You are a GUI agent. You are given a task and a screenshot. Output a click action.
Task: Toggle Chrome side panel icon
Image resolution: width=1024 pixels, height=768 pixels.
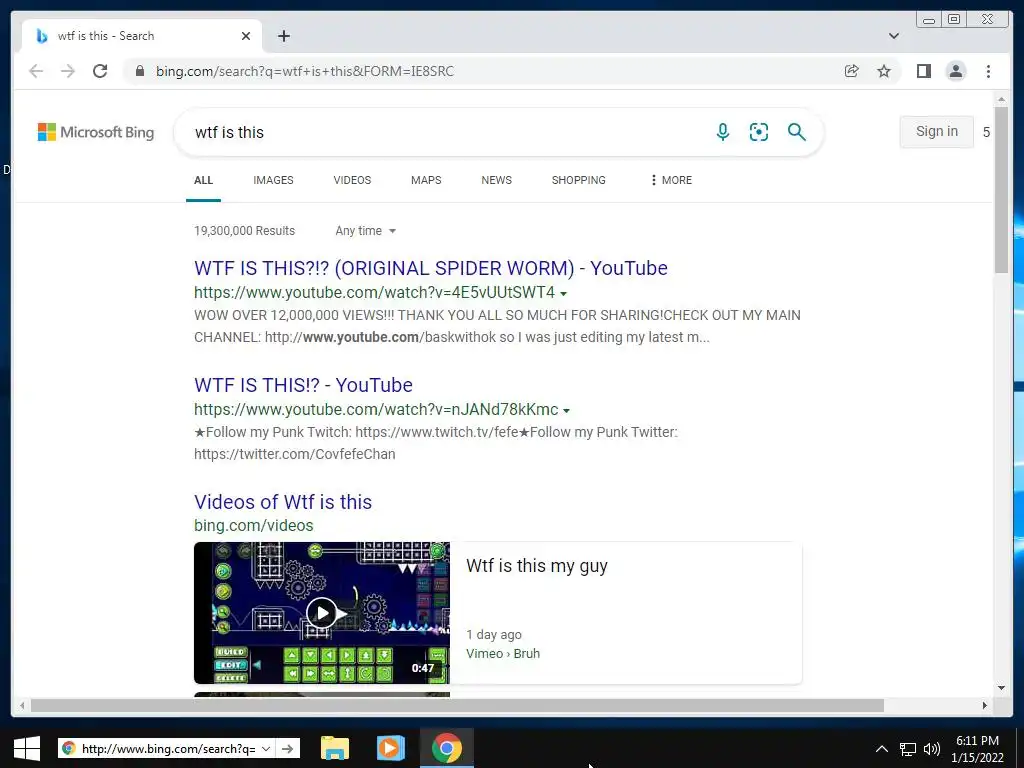tap(923, 71)
